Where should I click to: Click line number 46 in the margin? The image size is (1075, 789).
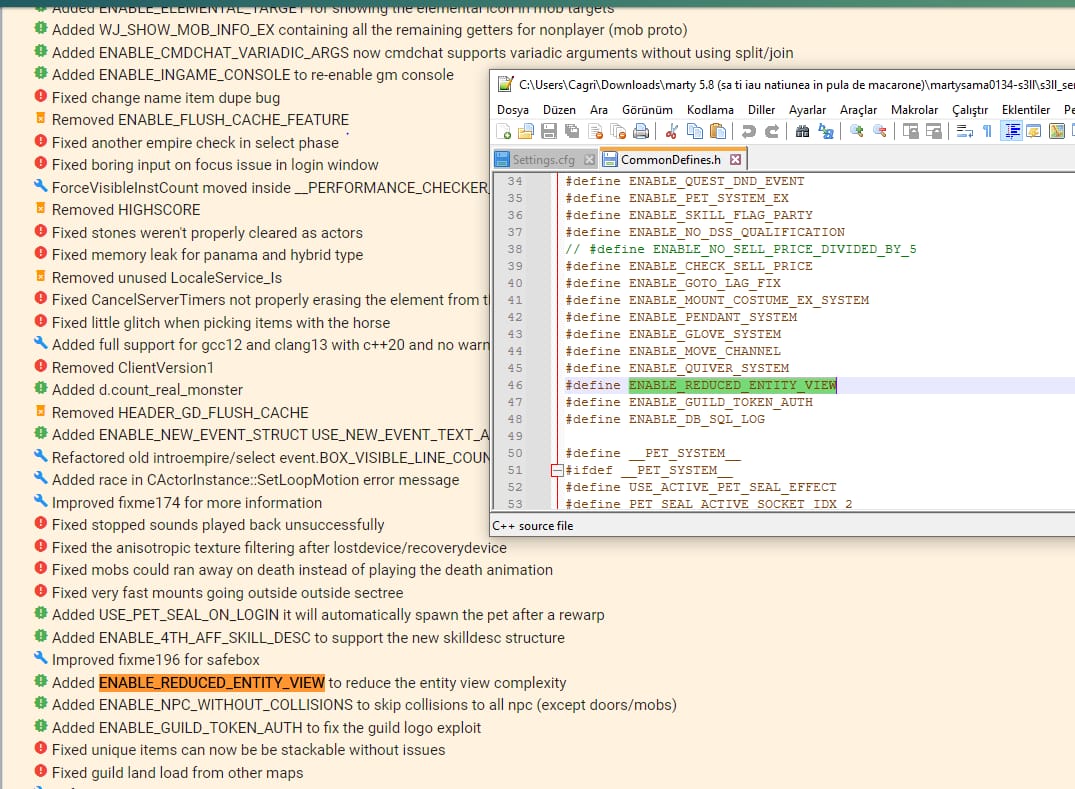(515, 385)
